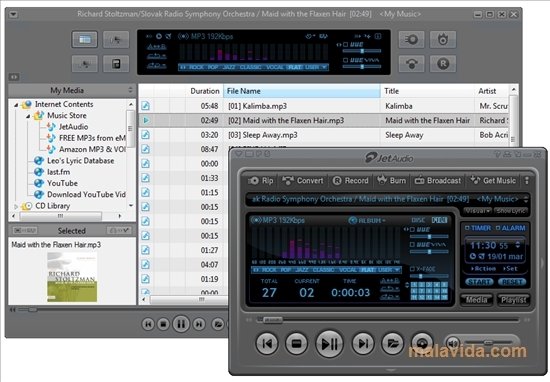Click the seek progress bar in front window

(388, 320)
